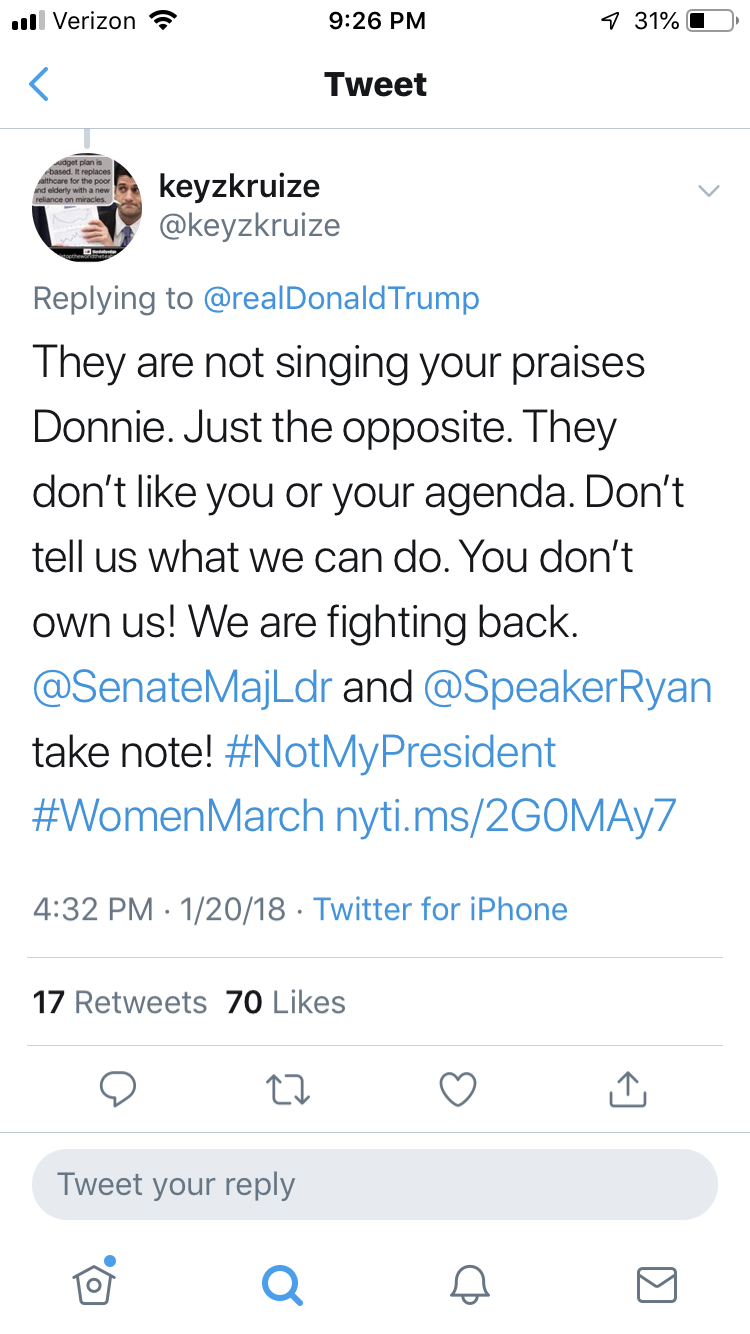Retweet this tweet using the retweet icon
This screenshot has height=1334, width=750.
287,1090
